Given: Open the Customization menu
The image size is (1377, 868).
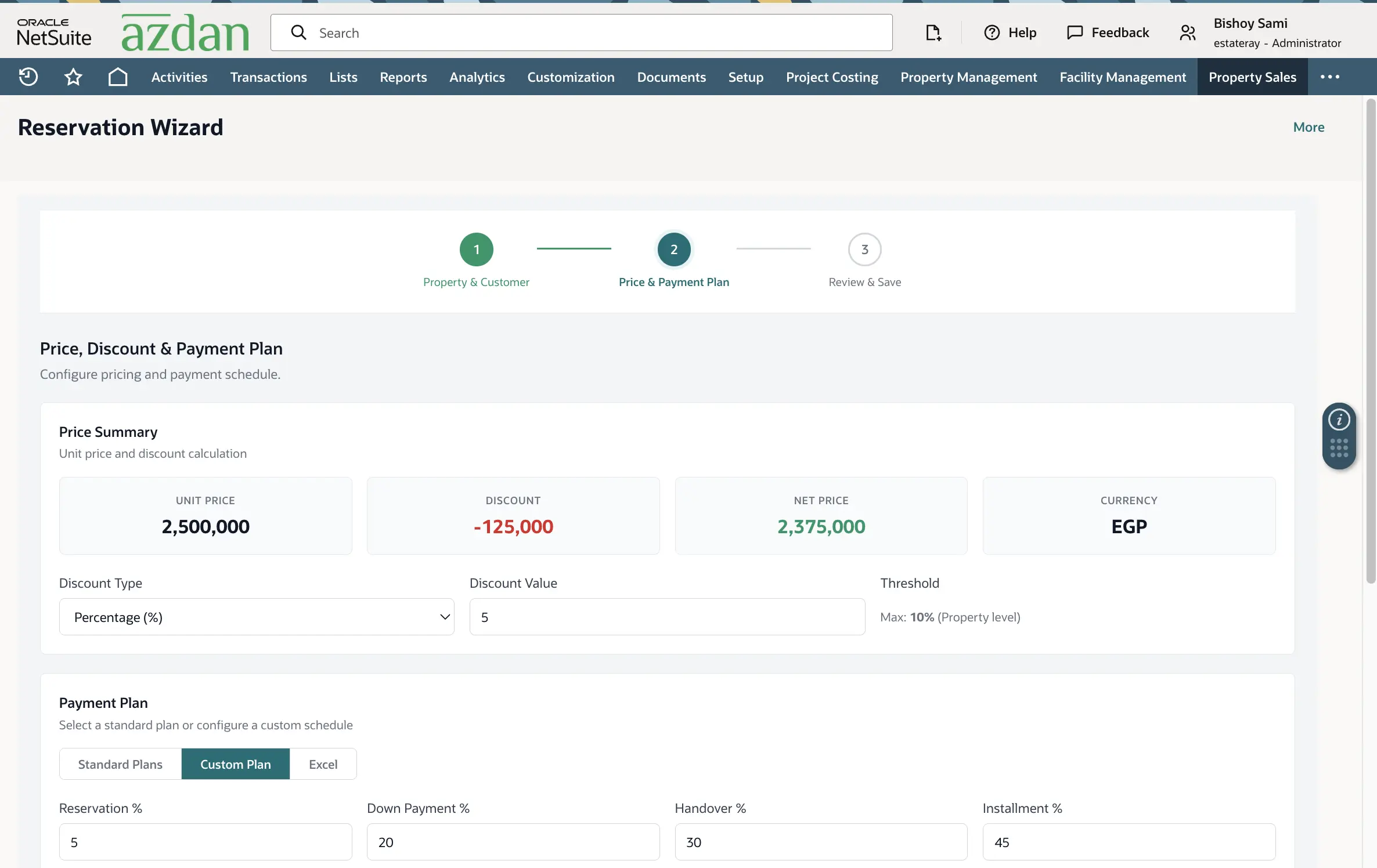Looking at the screenshot, I should point(571,77).
